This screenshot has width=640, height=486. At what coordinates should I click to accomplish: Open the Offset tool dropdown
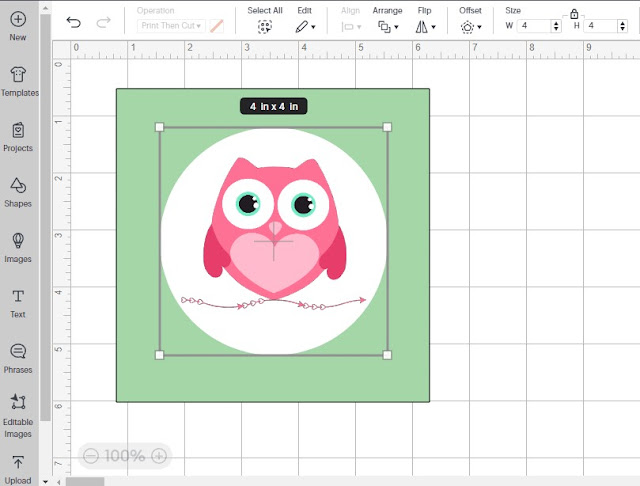tap(471, 27)
